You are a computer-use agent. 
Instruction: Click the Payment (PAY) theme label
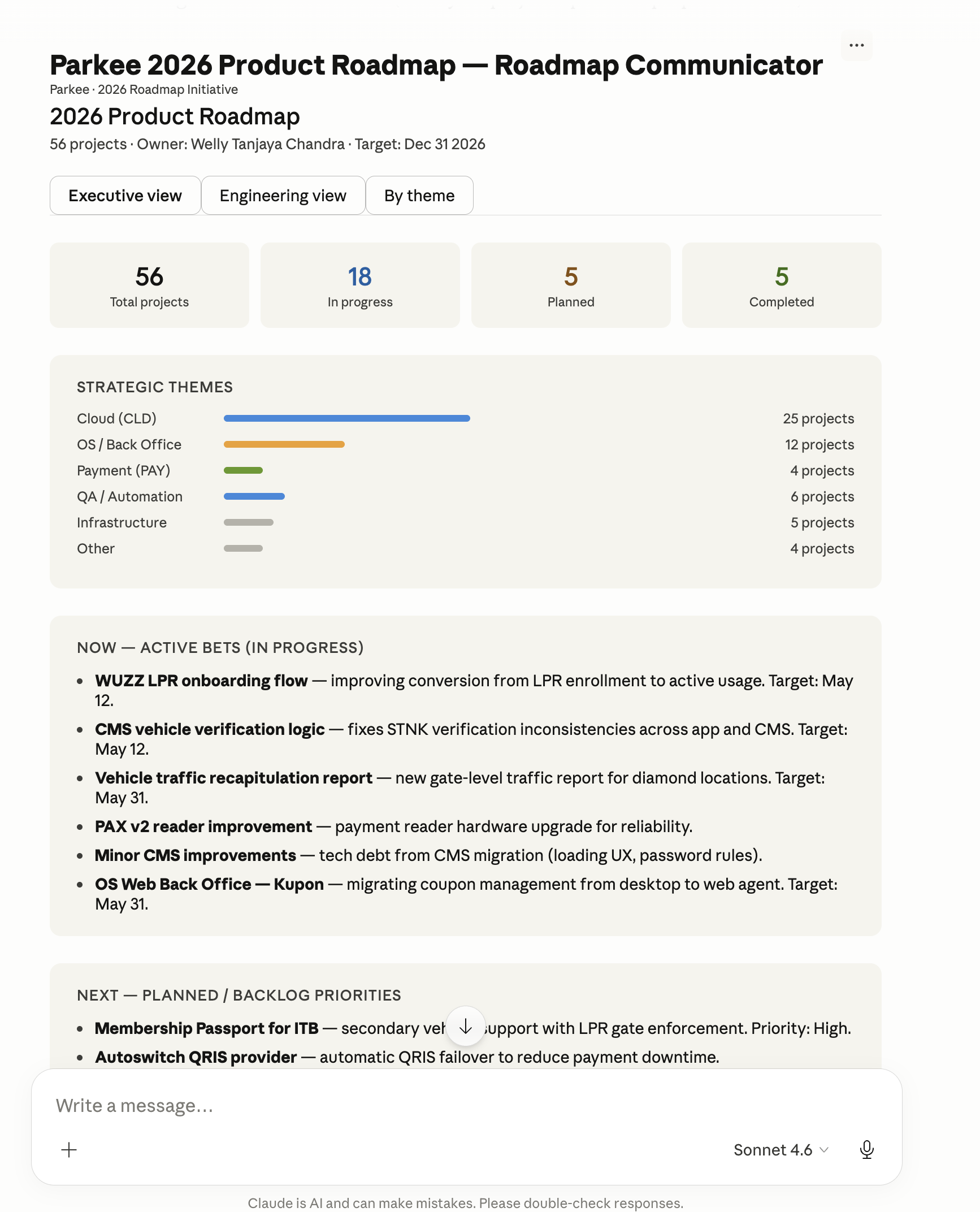(x=123, y=470)
